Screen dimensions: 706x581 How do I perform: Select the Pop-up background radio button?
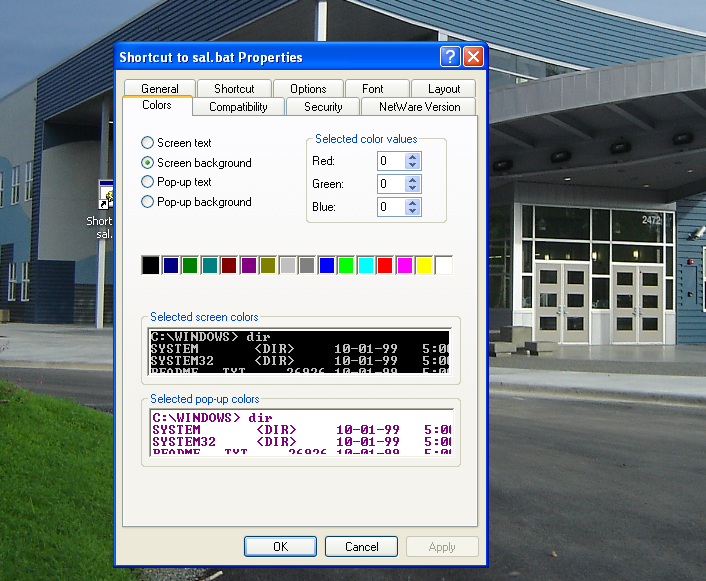click(148, 202)
